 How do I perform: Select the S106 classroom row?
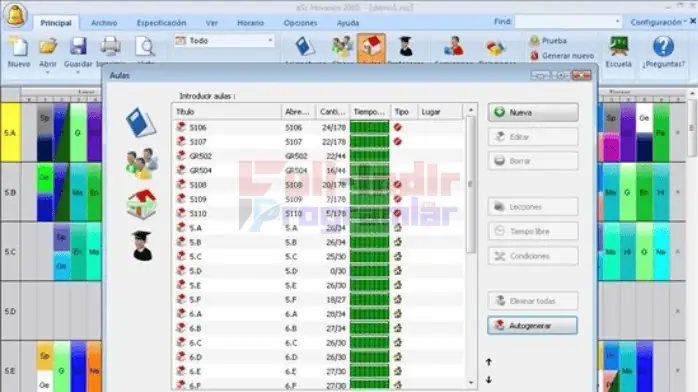pyautogui.click(x=318, y=127)
